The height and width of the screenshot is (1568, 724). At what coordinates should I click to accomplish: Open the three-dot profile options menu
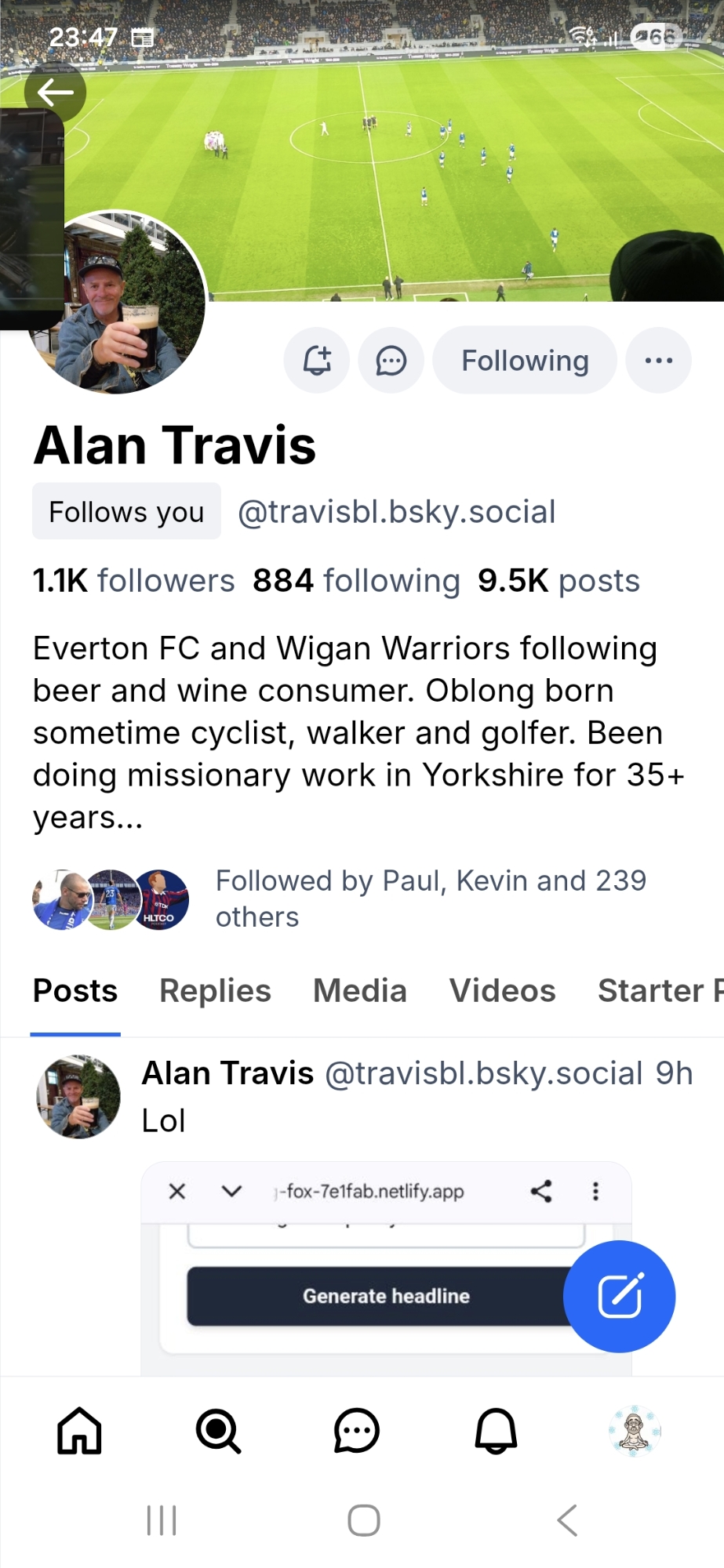pyautogui.click(x=658, y=361)
